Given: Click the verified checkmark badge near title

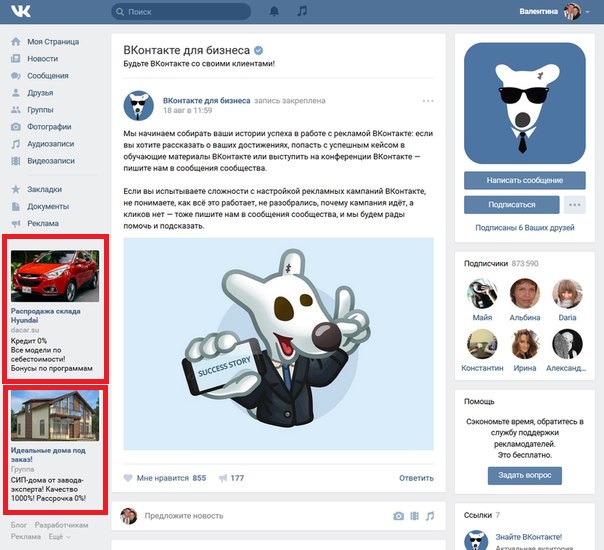Looking at the screenshot, I should [259, 50].
